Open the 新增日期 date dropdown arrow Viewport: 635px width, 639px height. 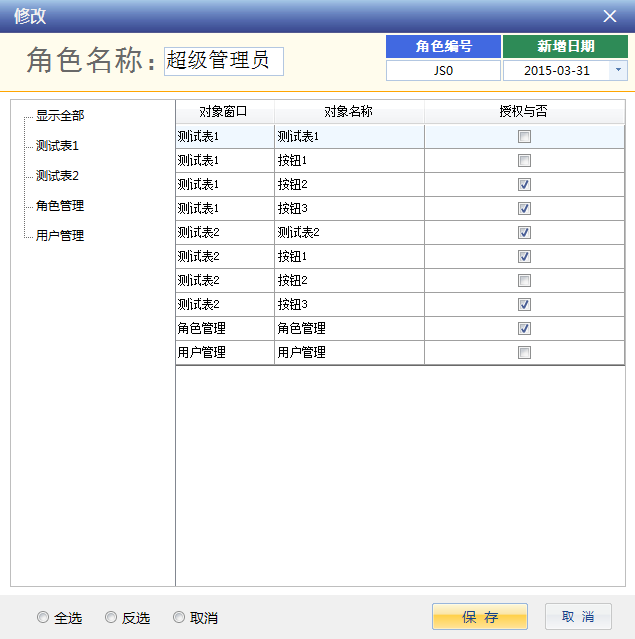(x=618, y=71)
